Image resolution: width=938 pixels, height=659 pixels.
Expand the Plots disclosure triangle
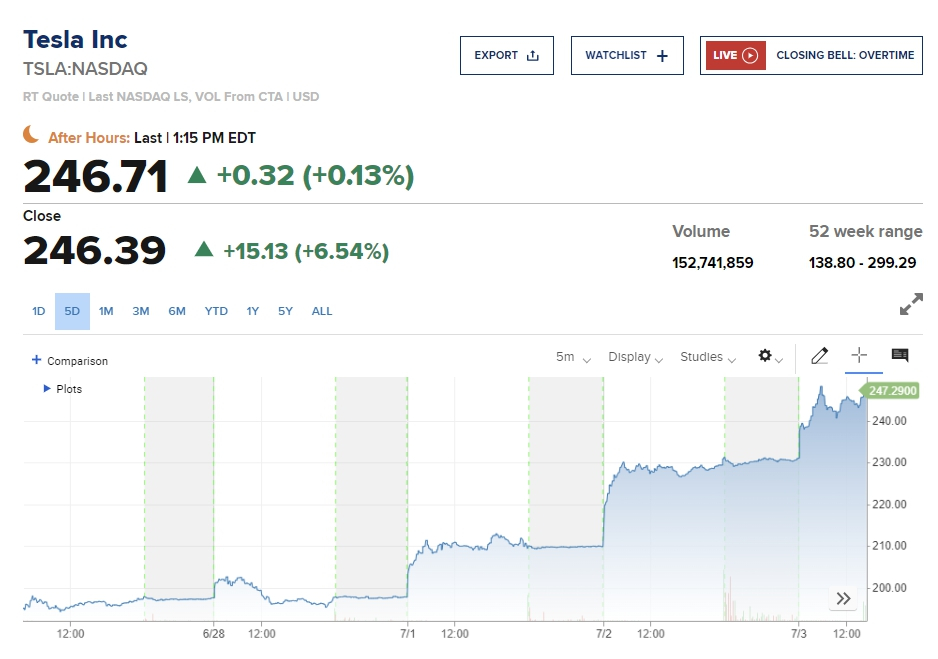click(47, 388)
